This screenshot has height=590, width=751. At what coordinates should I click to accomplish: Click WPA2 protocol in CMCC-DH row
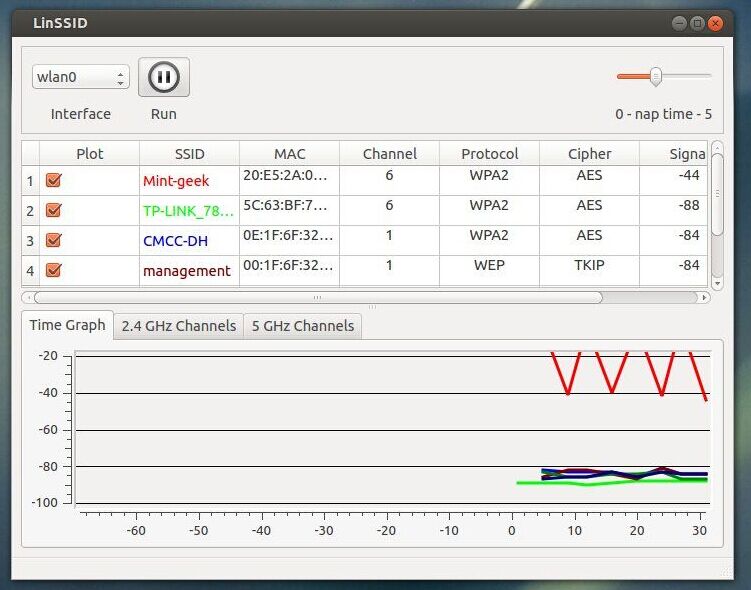coord(489,240)
